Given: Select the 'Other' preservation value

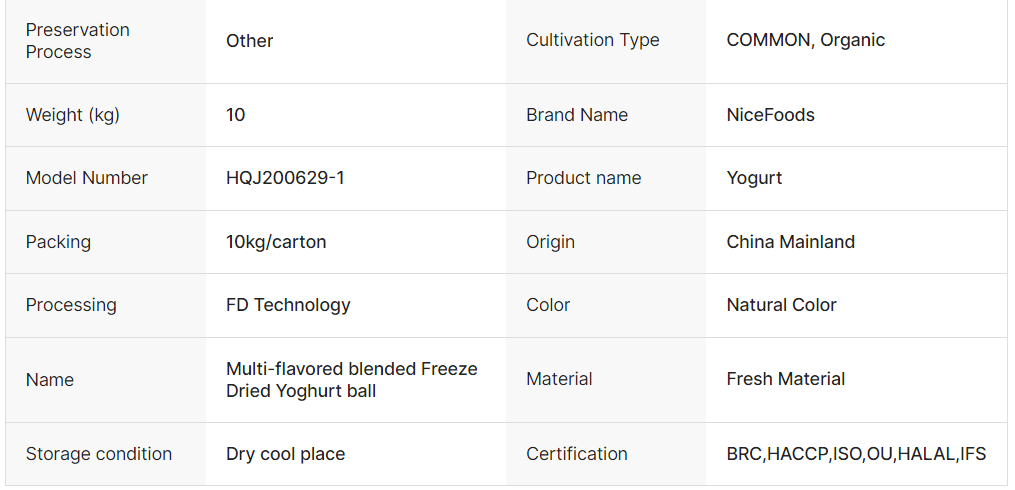Looking at the screenshot, I should coord(249,41).
